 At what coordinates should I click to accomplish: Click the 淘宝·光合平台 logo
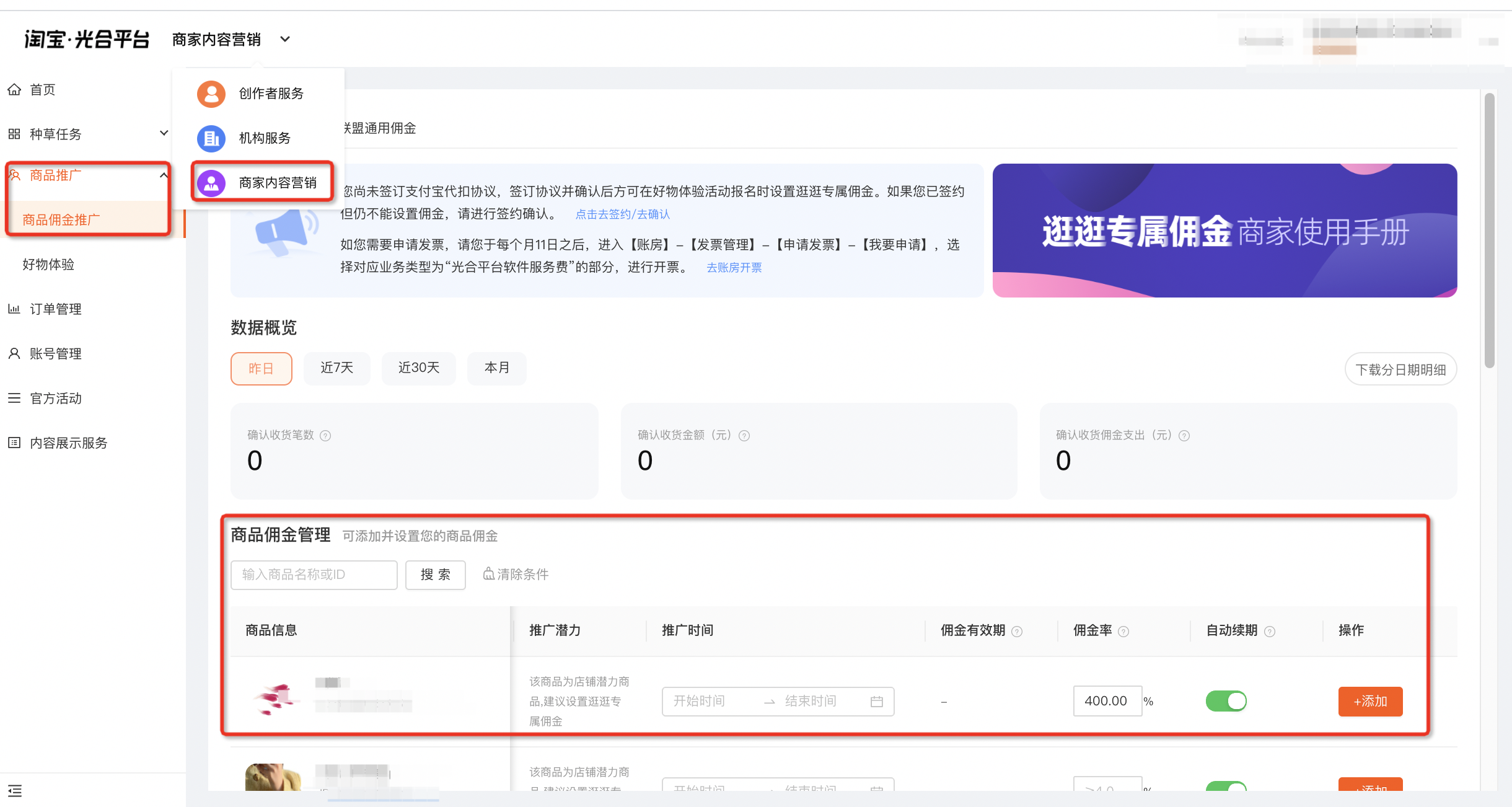87,39
